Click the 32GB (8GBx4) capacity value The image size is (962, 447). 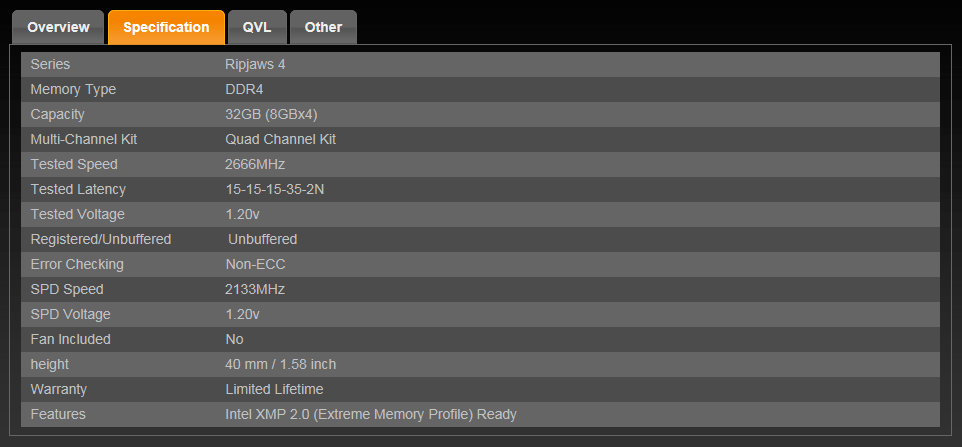271,114
